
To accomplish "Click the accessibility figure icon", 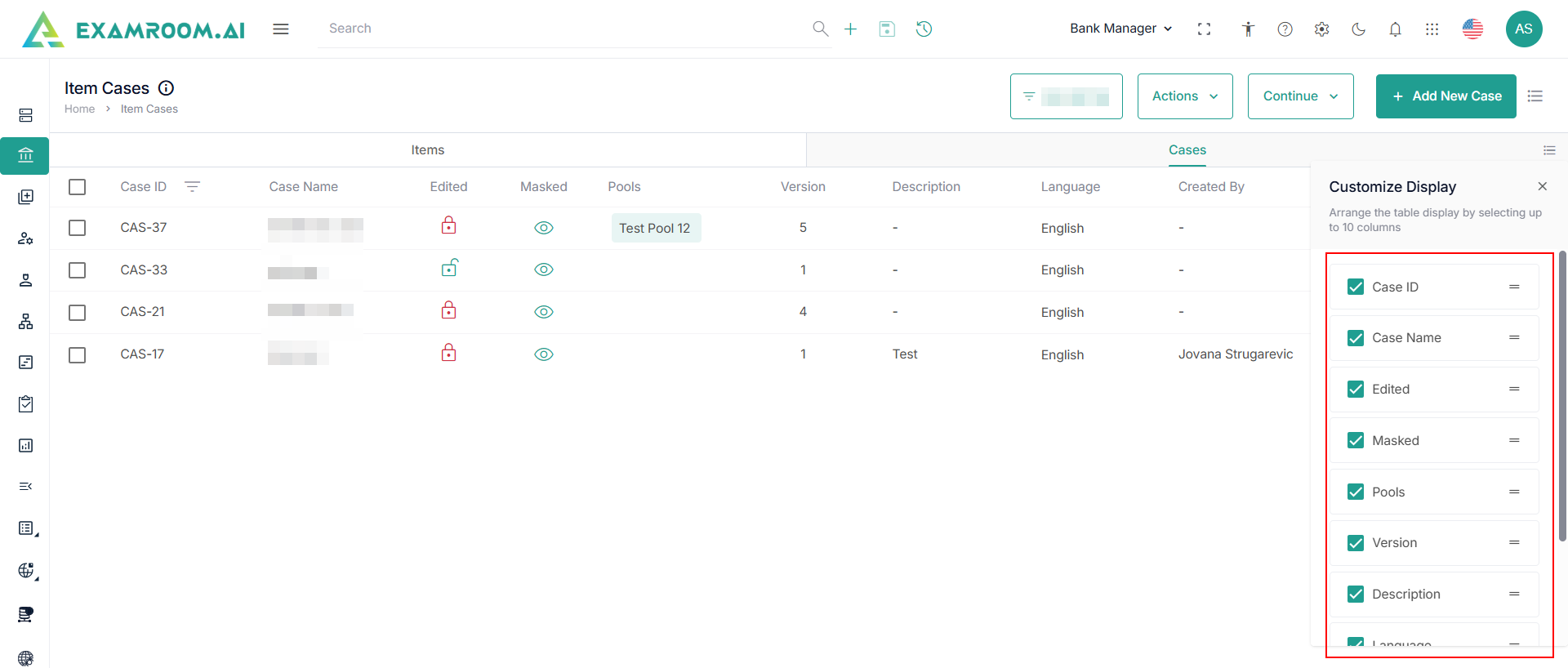I will coord(1248,29).
